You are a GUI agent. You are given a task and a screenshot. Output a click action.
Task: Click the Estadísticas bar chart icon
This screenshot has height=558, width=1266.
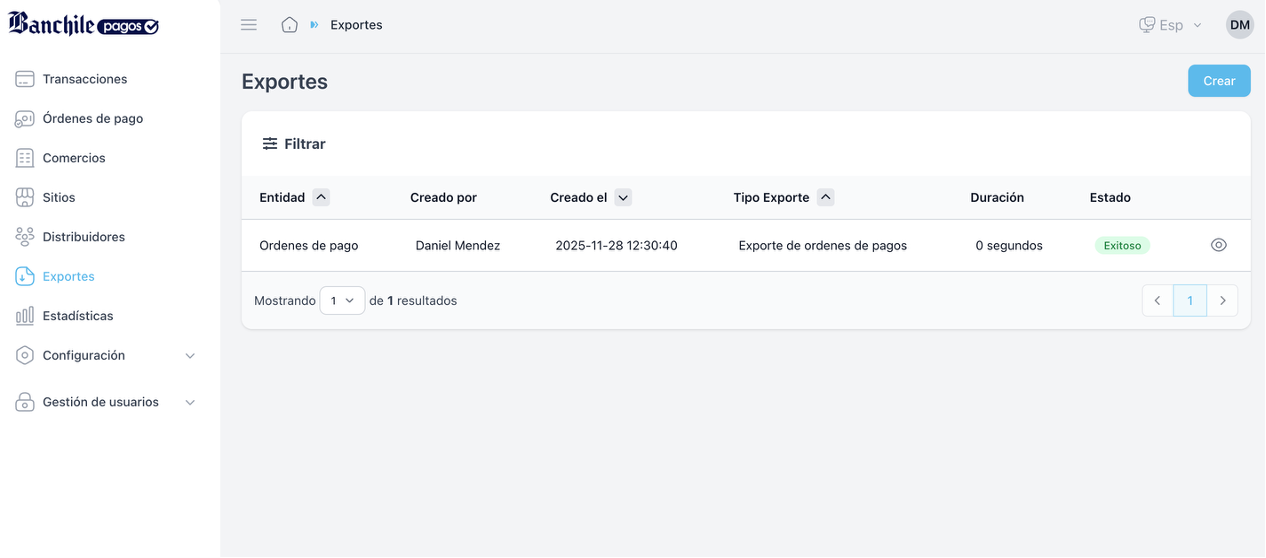point(25,316)
